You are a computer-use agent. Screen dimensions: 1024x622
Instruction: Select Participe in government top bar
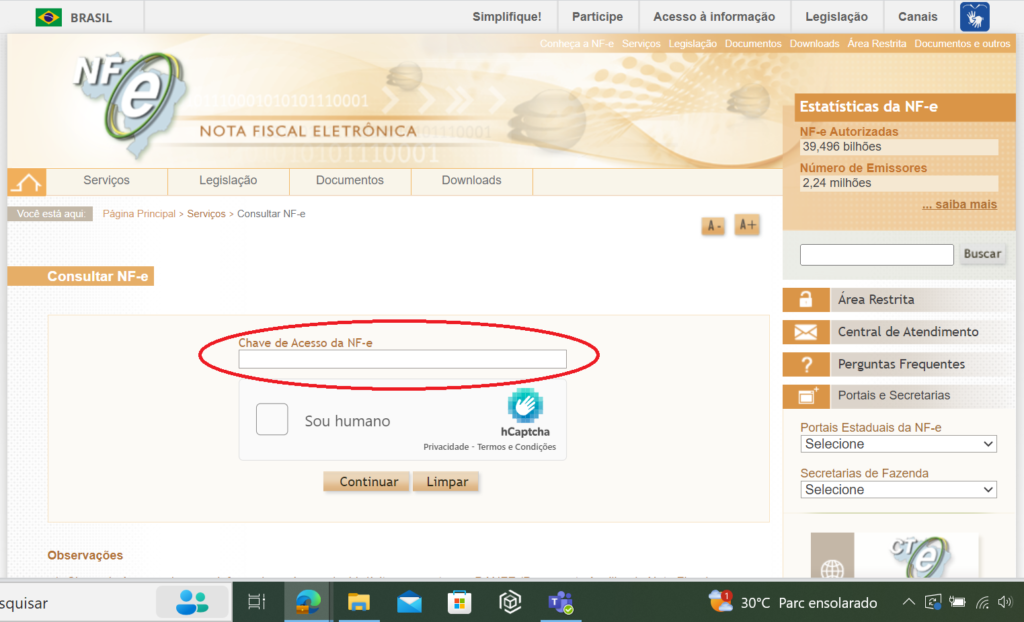pyautogui.click(x=598, y=17)
